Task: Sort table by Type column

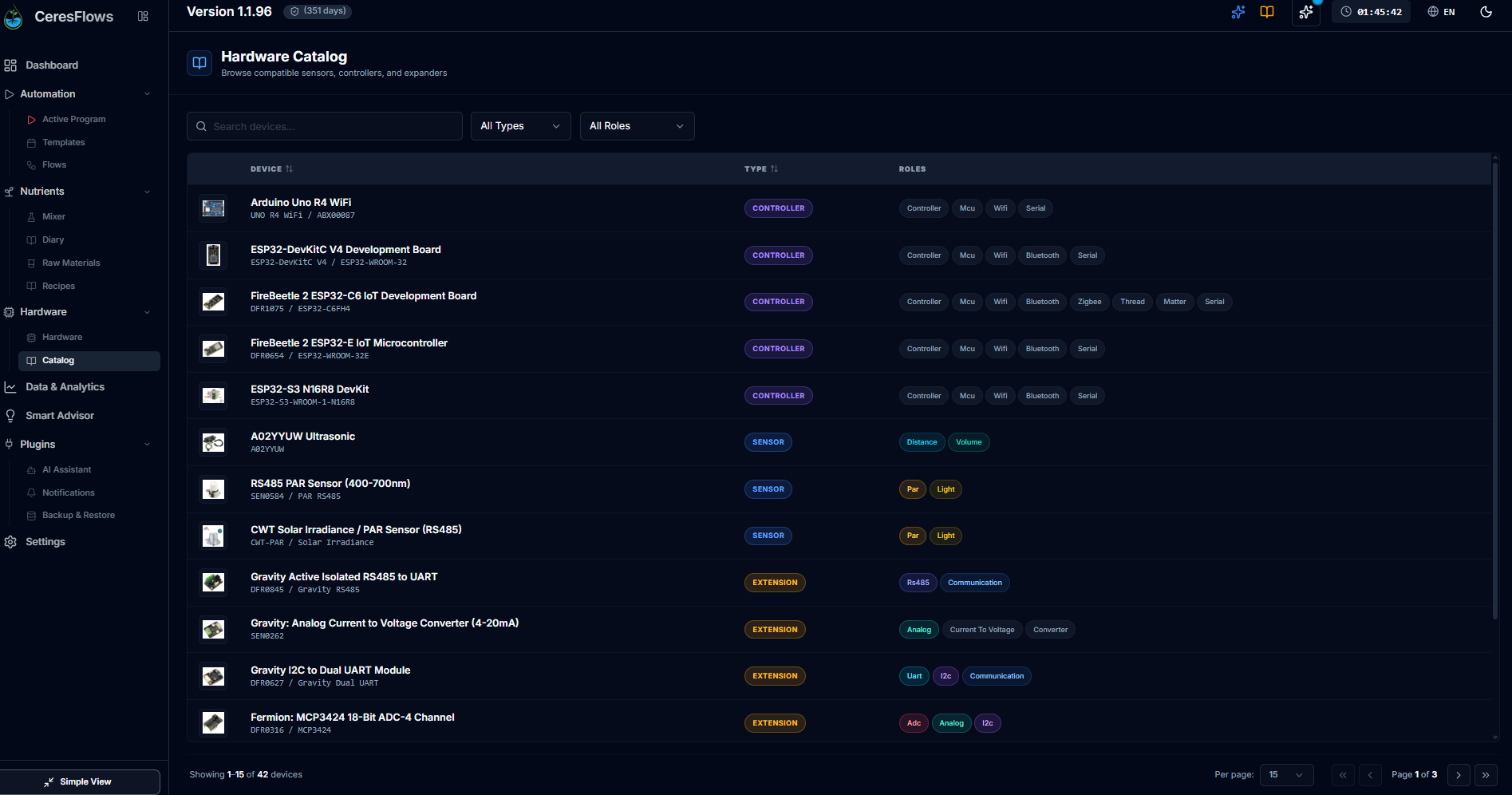Action: pos(761,169)
